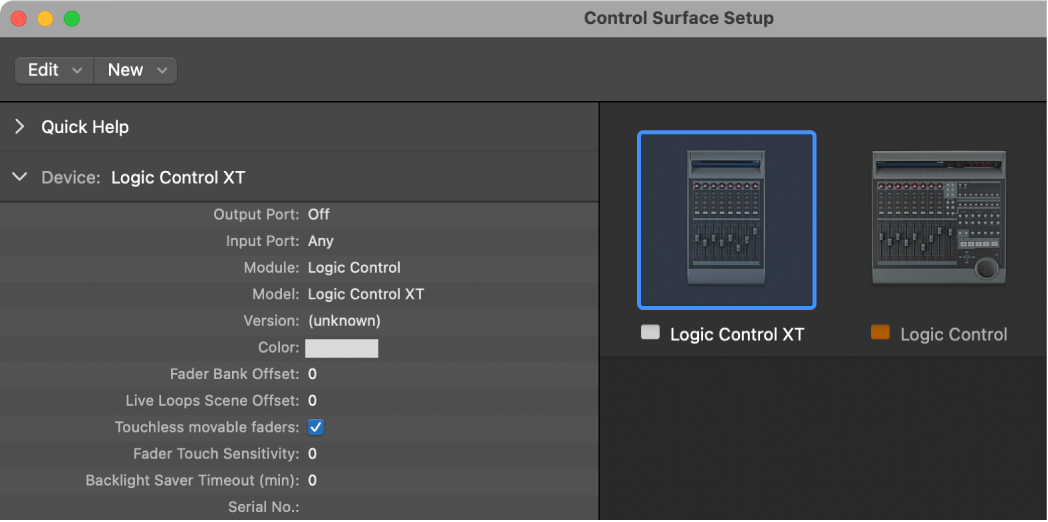
Task: Open the Output Port value Off
Action: [319, 215]
